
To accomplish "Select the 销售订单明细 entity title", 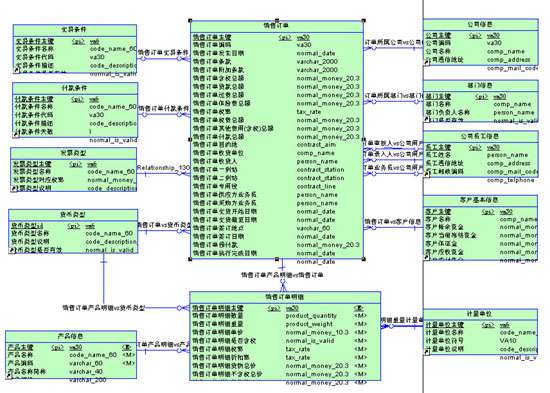I will click(x=284, y=297).
